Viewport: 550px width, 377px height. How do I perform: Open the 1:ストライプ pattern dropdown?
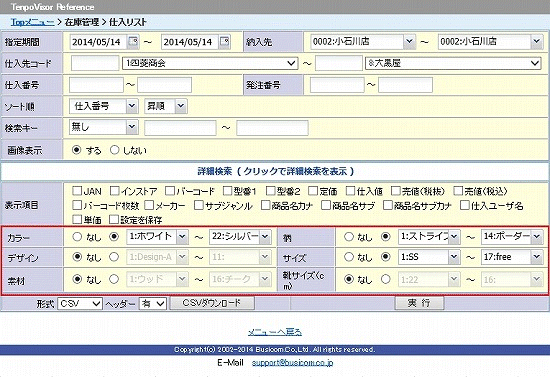tap(429, 237)
